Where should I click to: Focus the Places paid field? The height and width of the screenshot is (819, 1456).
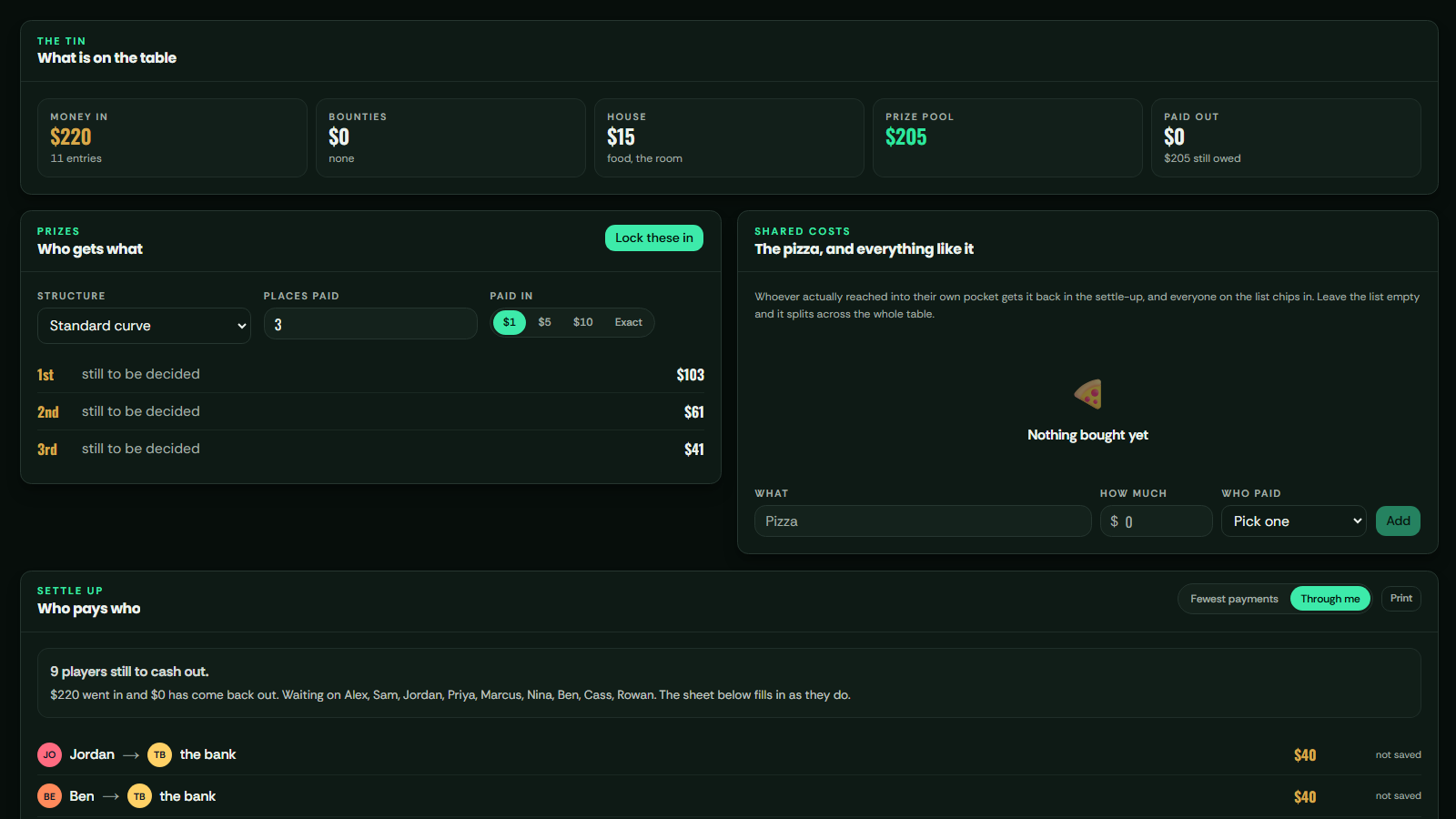pyautogui.click(x=370, y=324)
